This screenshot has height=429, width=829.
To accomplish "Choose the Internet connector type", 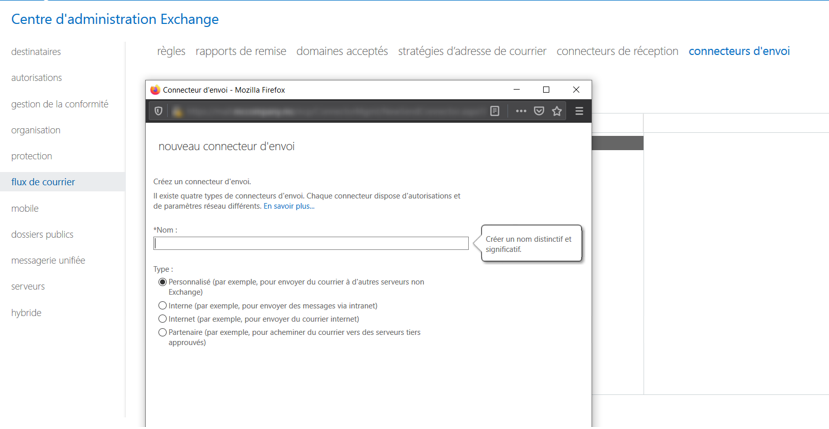I will pyautogui.click(x=162, y=319).
